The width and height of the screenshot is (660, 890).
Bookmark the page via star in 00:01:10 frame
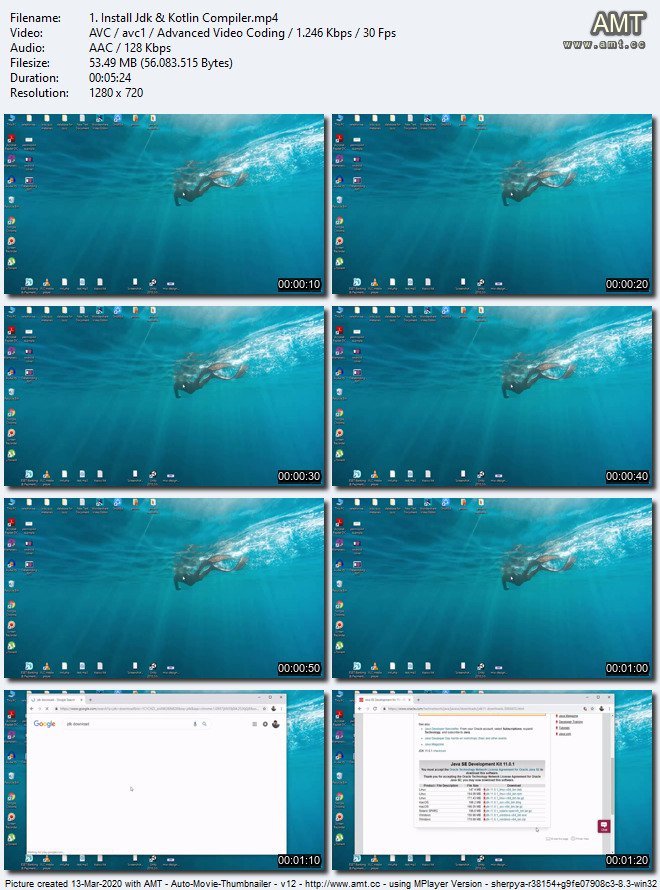265,709
